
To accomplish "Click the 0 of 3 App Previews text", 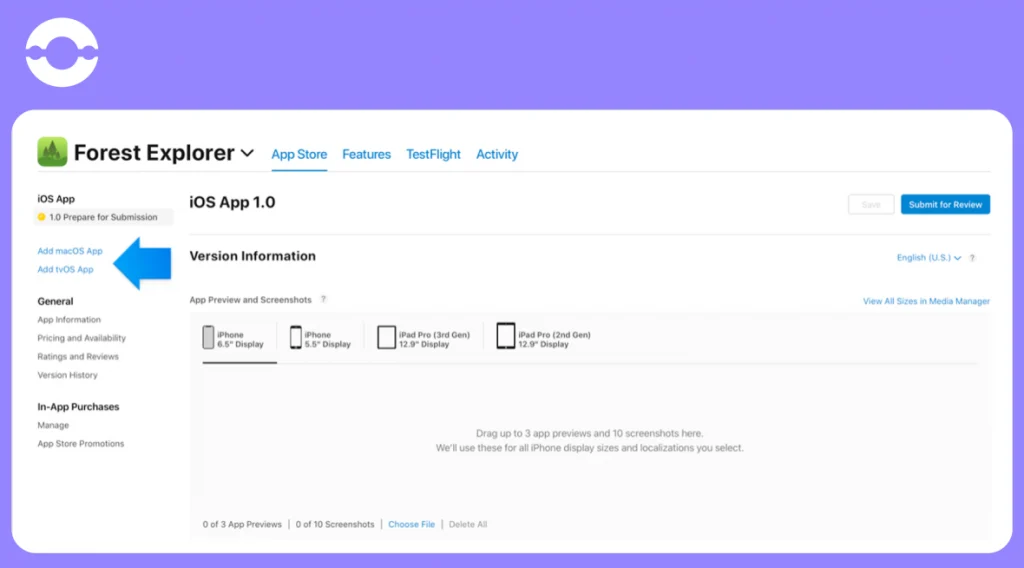I will click(242, 524).
